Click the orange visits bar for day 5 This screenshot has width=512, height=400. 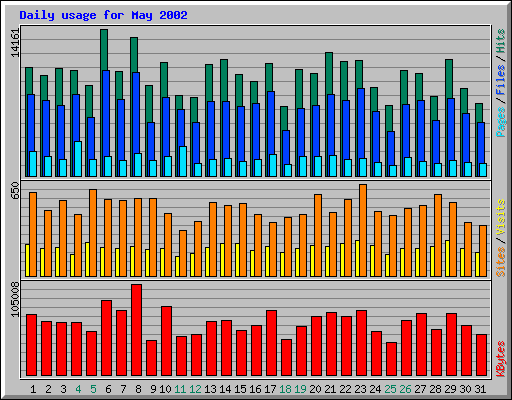click(93, 233)
